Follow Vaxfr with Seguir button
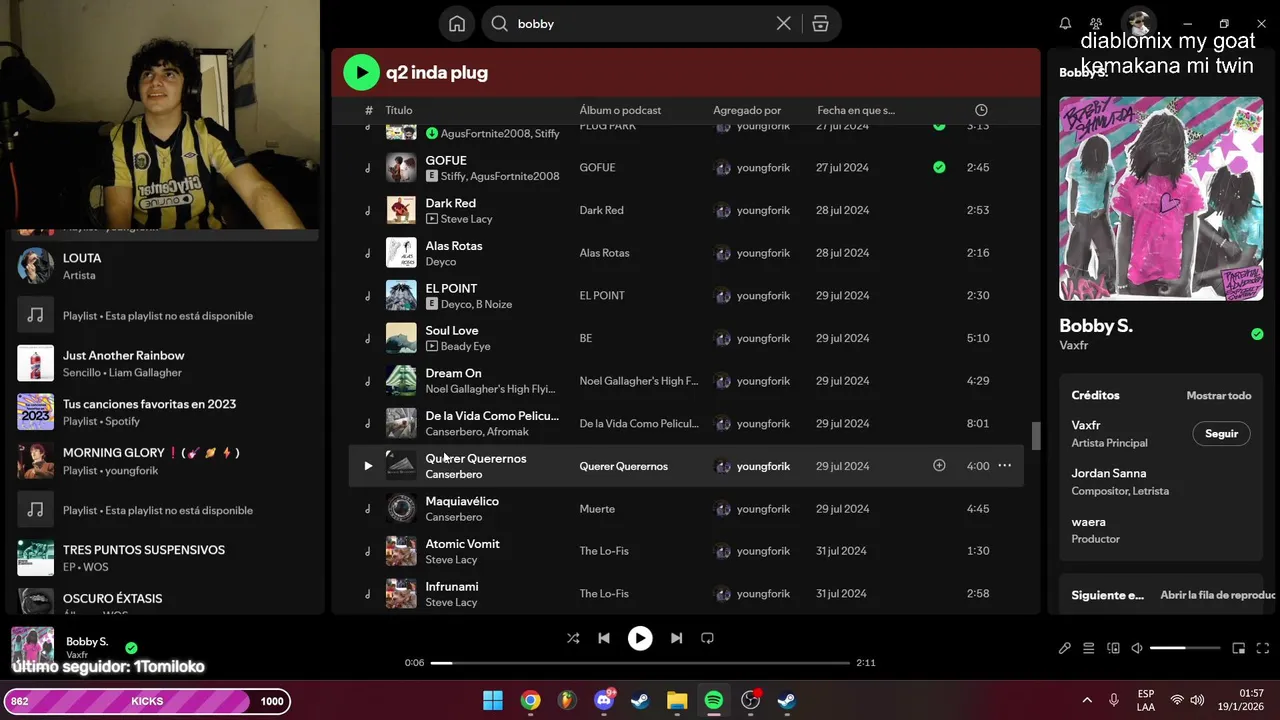This screenshot has width=1280, height=720. (x=1221, y=434)
